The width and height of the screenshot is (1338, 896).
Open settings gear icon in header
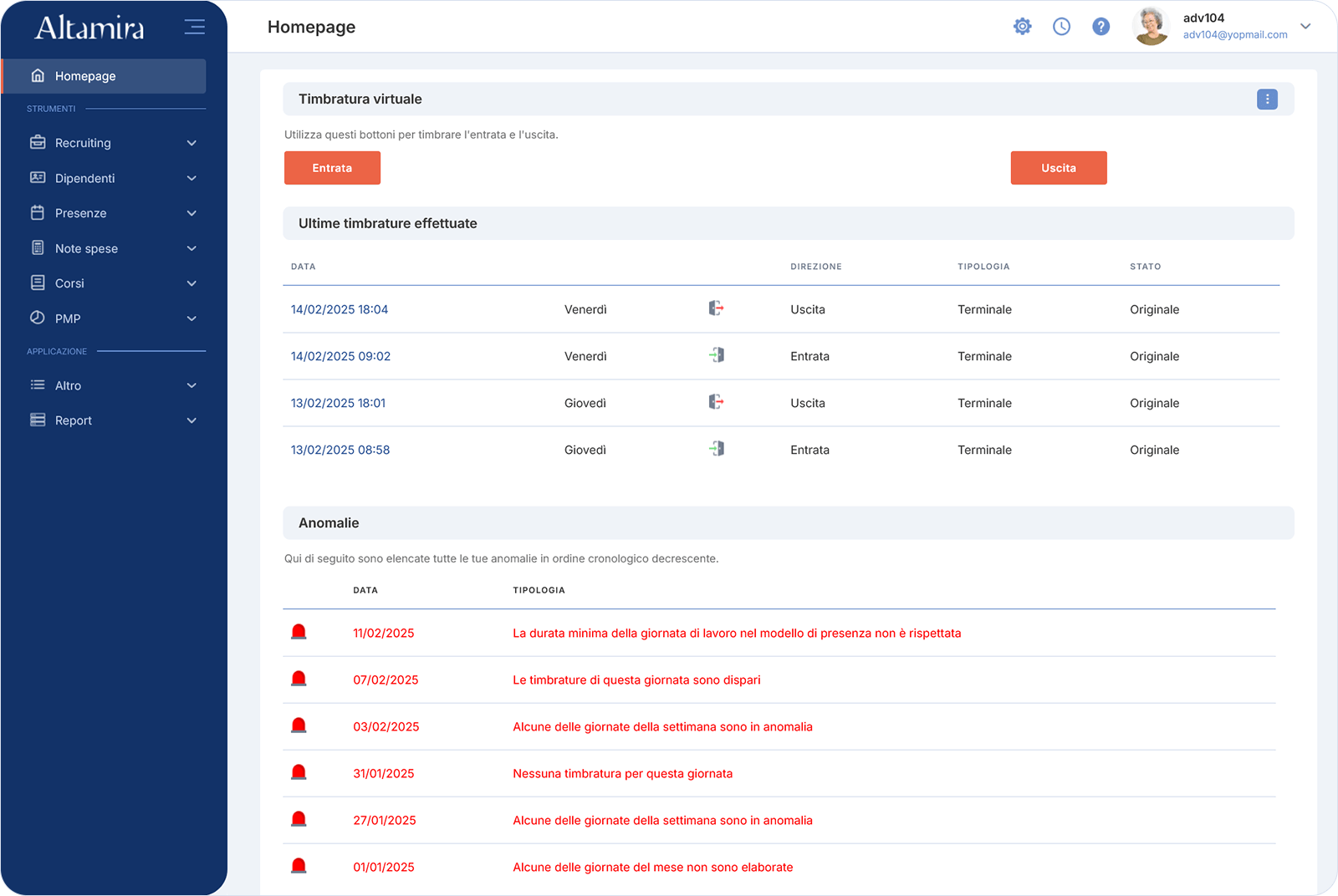tap(1022, 27)
